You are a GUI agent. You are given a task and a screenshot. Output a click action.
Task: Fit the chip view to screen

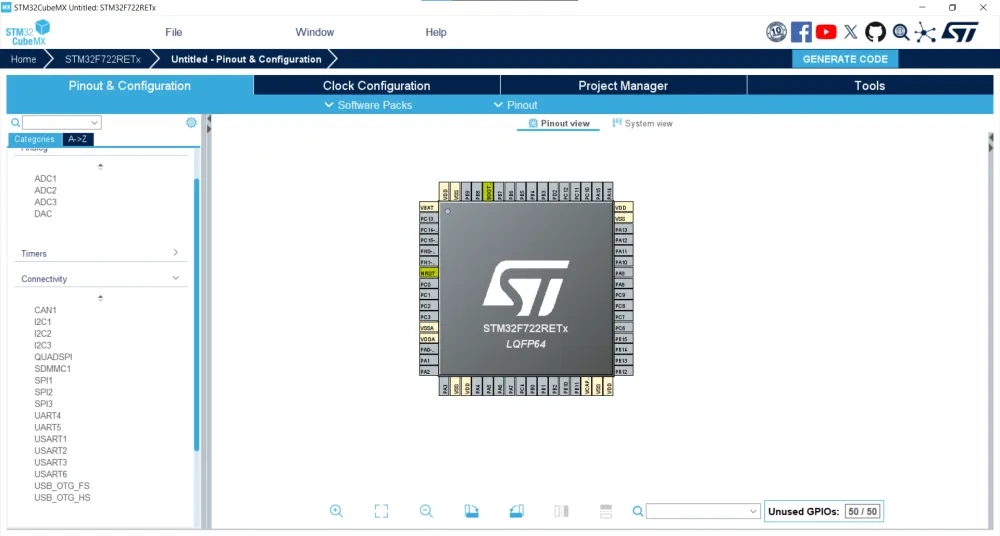pos(381,511)
